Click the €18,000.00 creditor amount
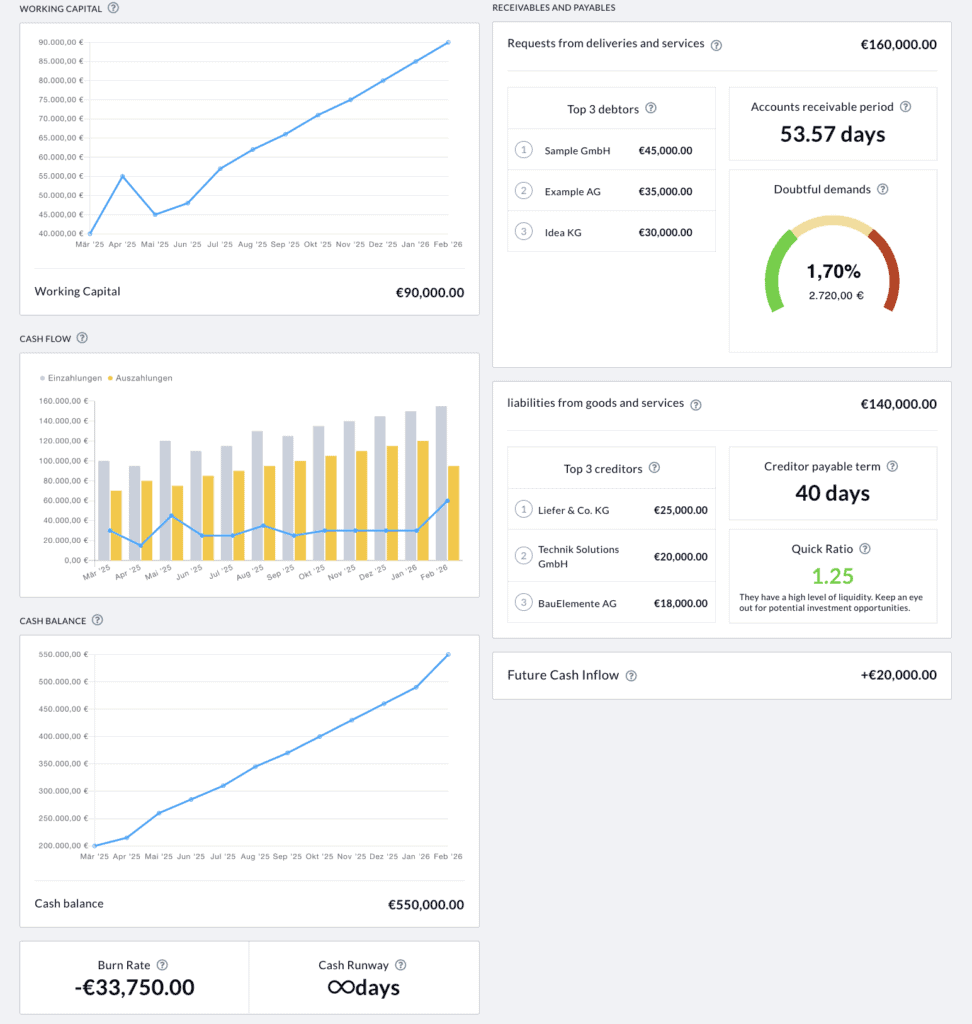 [681, 603]
